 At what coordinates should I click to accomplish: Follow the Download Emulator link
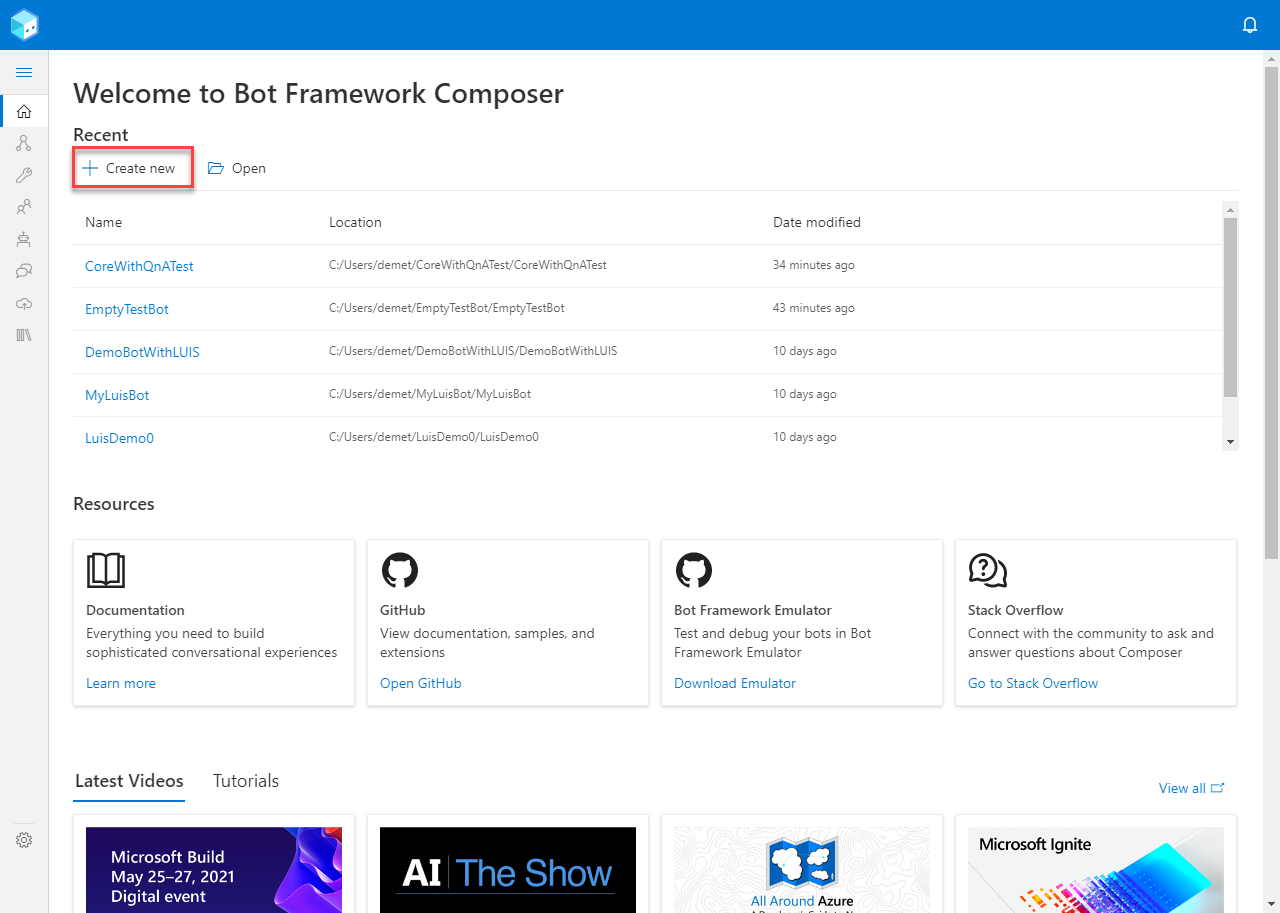pos(735,683)
